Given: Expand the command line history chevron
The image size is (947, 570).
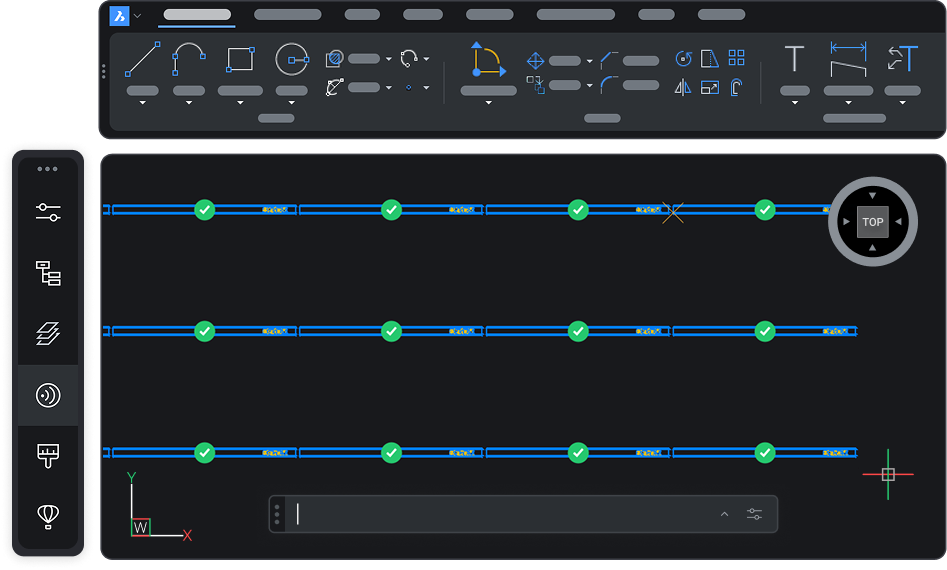Looking at the screenshot, I should click(x=724, y=514).
